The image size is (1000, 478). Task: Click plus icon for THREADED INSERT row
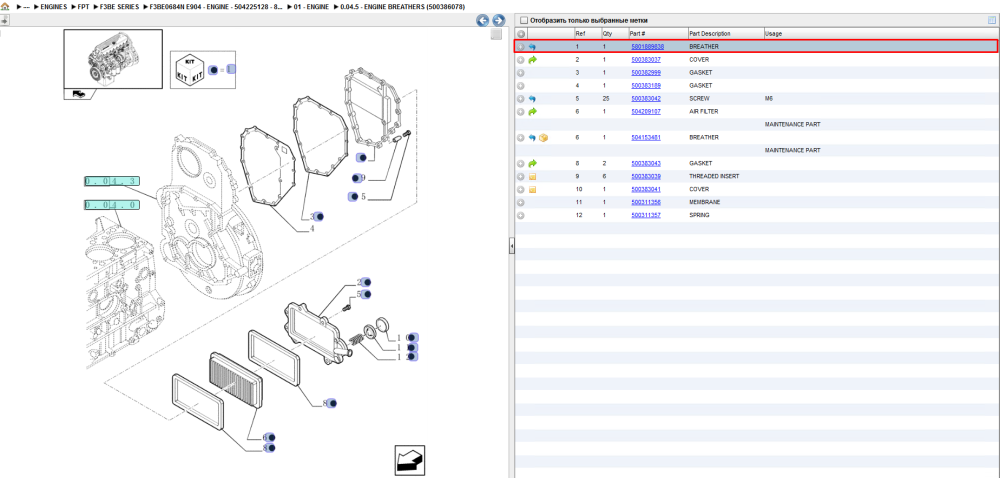point(520,176)
